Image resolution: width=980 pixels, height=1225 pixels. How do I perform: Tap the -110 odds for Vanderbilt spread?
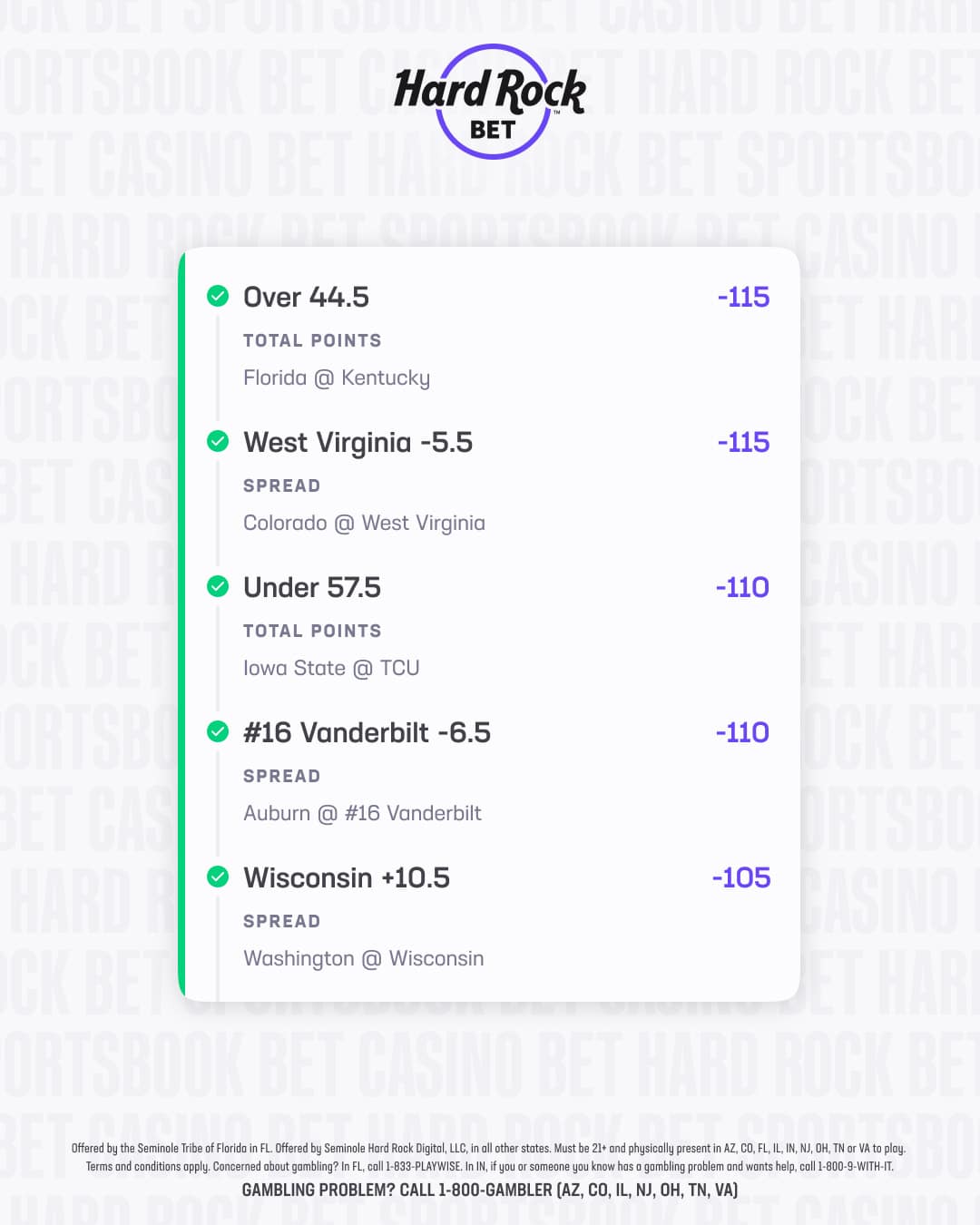pos(742,732)
